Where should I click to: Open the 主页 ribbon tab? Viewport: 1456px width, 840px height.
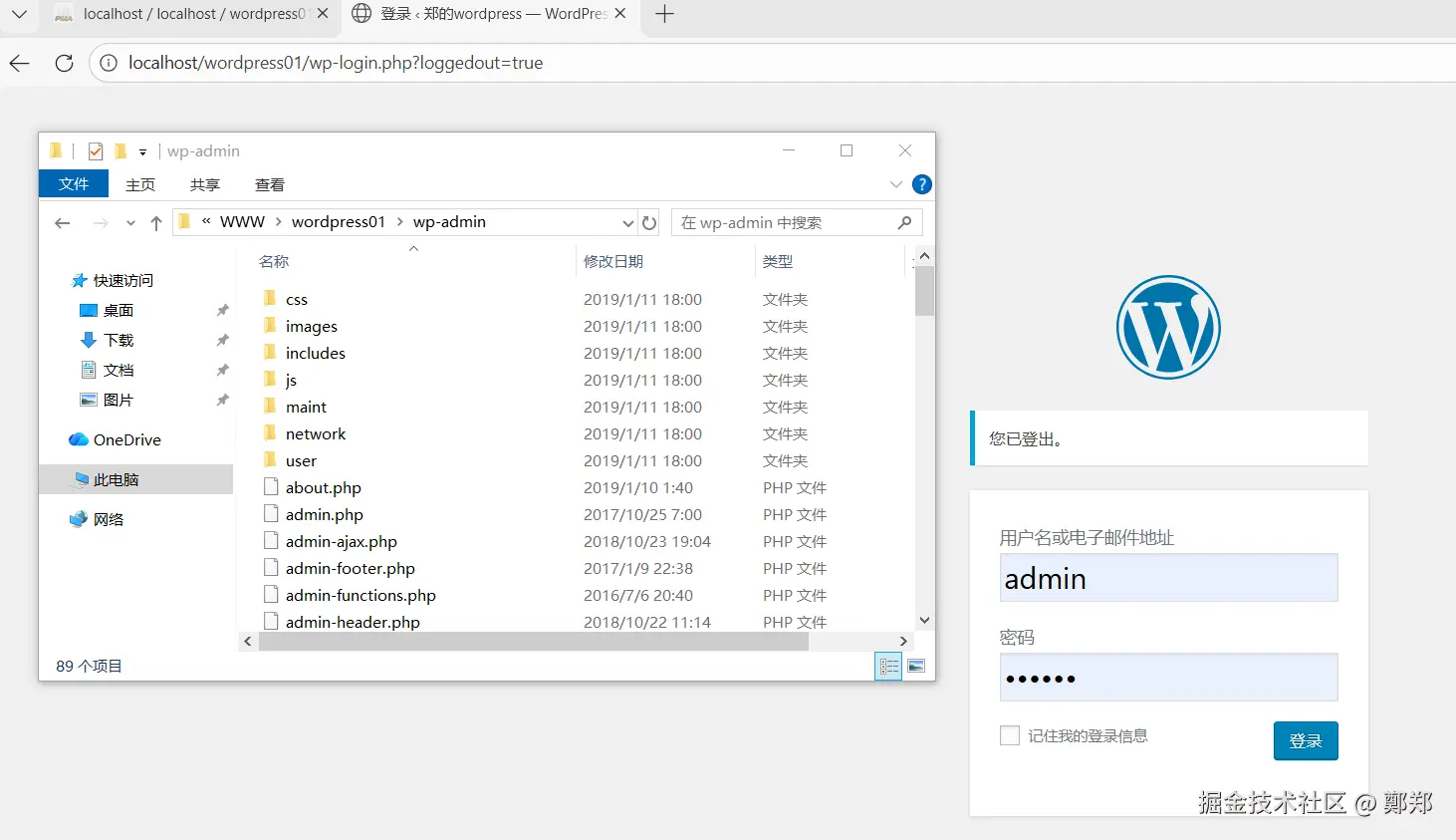140,184
